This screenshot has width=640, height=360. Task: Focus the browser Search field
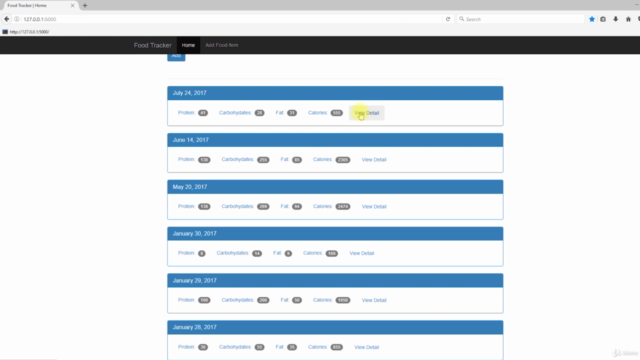point(521,19)
